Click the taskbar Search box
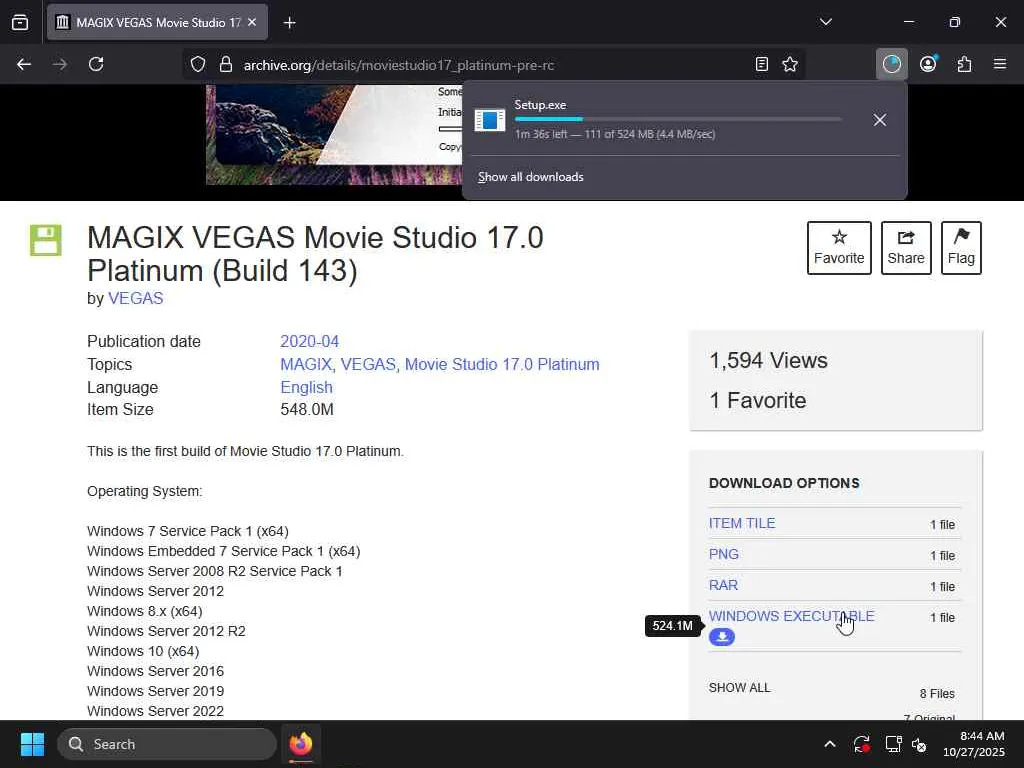The width and height of the screenshot is (1024, 768). 167,744
